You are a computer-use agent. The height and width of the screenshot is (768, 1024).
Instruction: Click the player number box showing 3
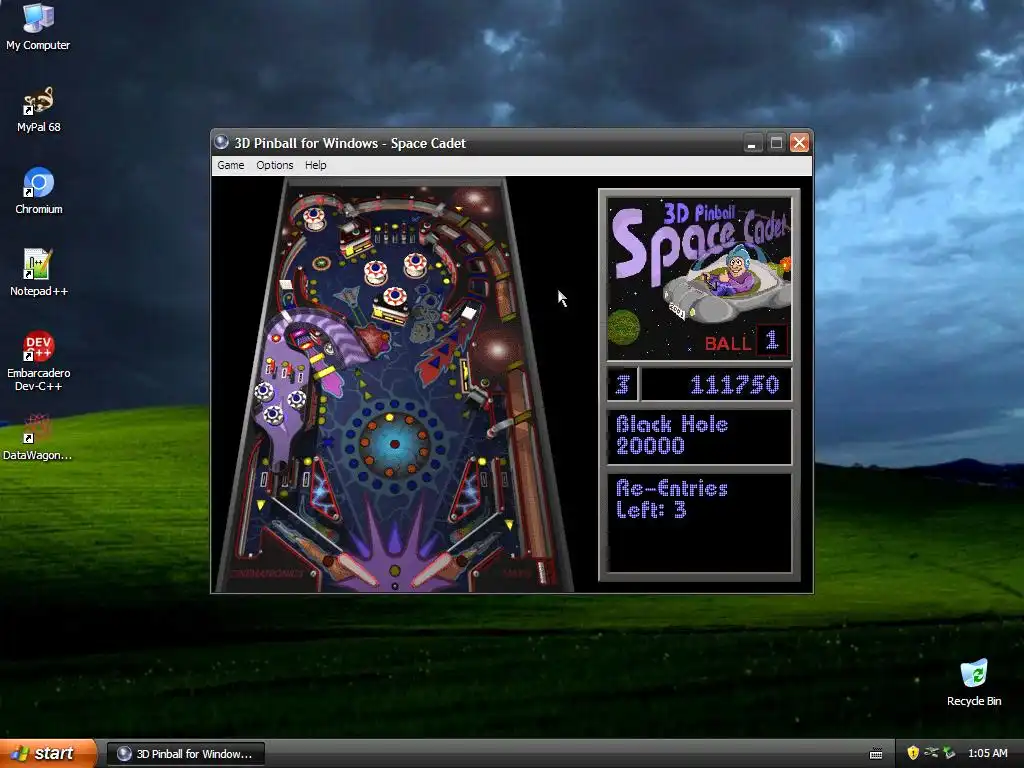(622, 385)
